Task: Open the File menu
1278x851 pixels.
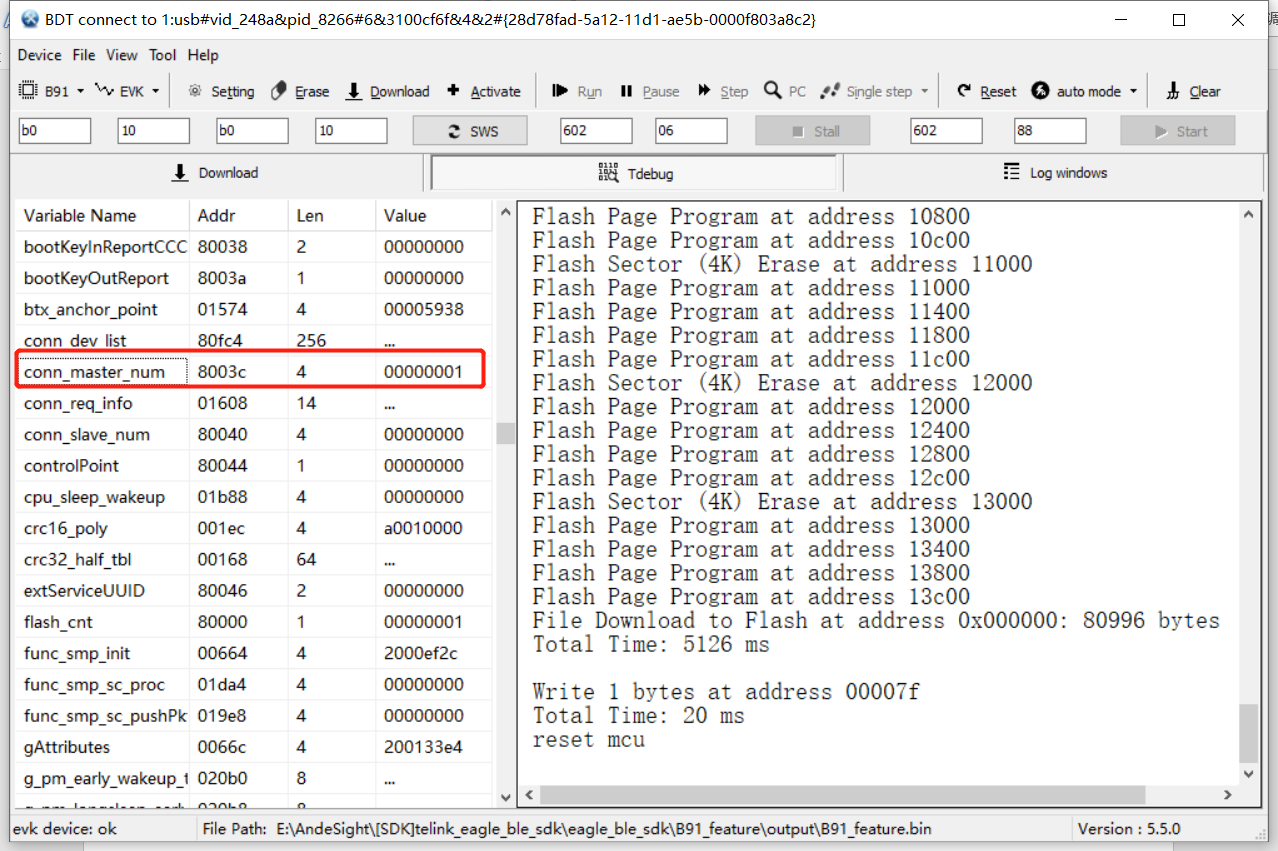Action: (84, 55)
